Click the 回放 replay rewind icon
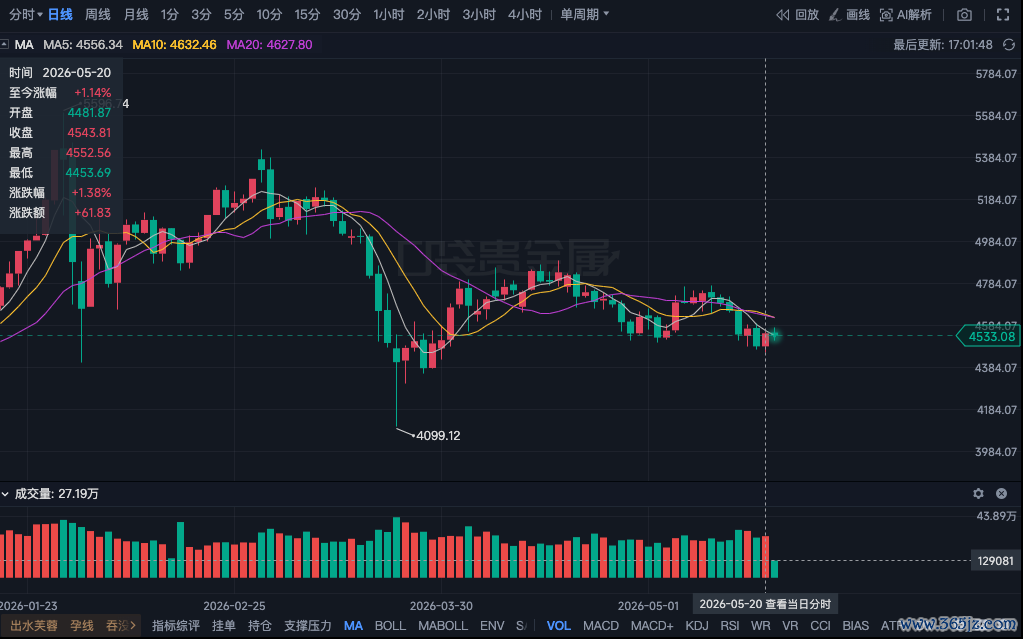Image resolution: width=1023 pixels, height=639 pixels. tap(782, 14)
